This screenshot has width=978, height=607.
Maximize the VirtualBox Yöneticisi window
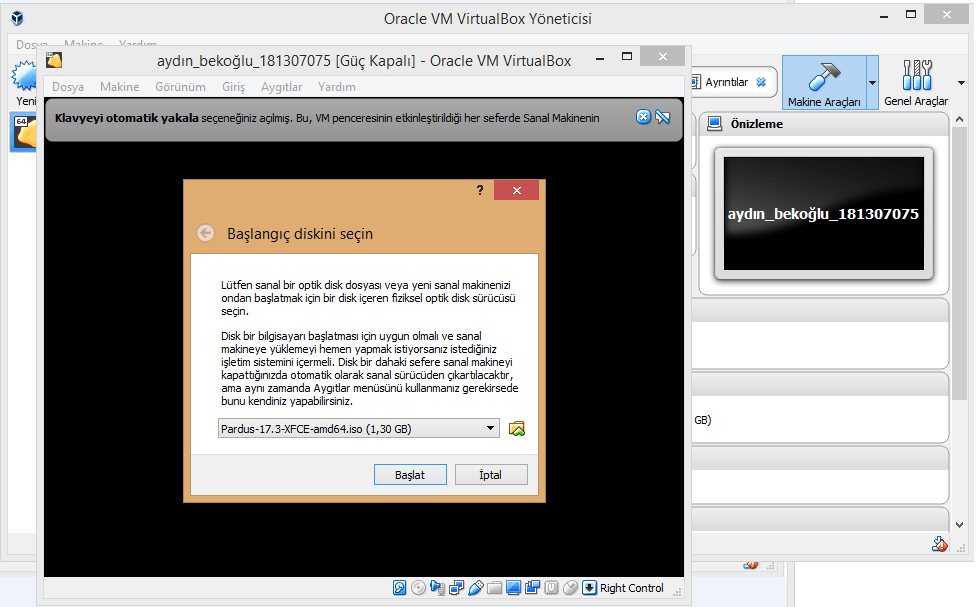(911, 14)
